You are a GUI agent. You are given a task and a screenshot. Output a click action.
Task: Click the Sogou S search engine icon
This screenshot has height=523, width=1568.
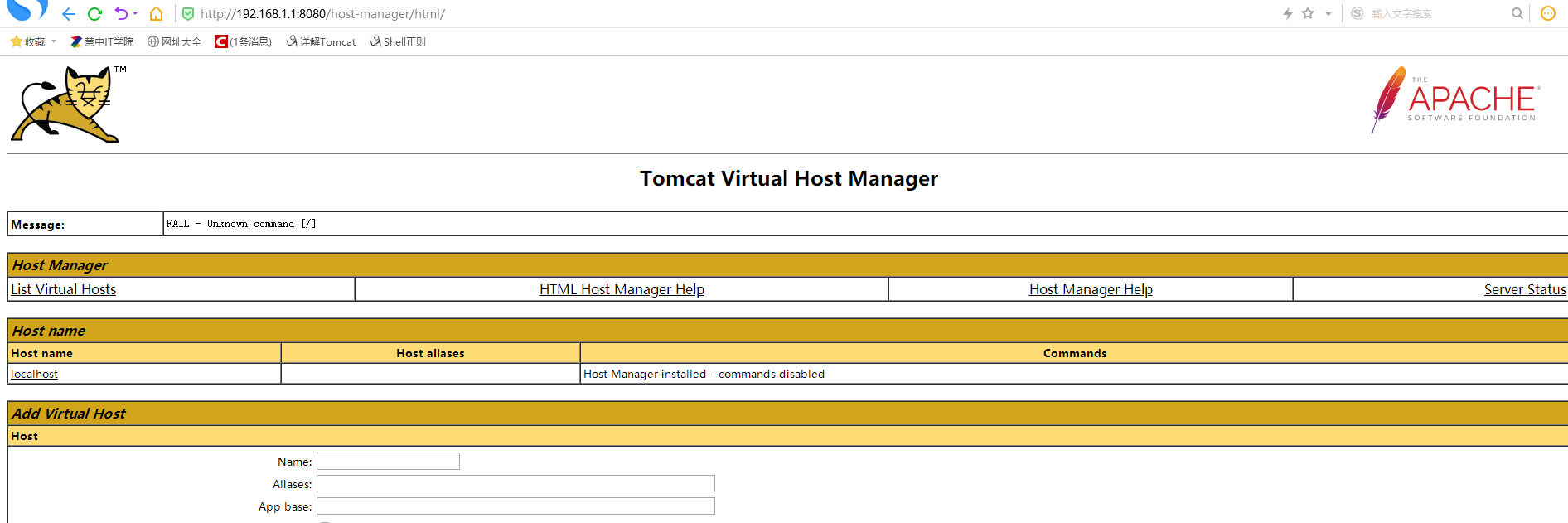click(x=1357, y=13)
